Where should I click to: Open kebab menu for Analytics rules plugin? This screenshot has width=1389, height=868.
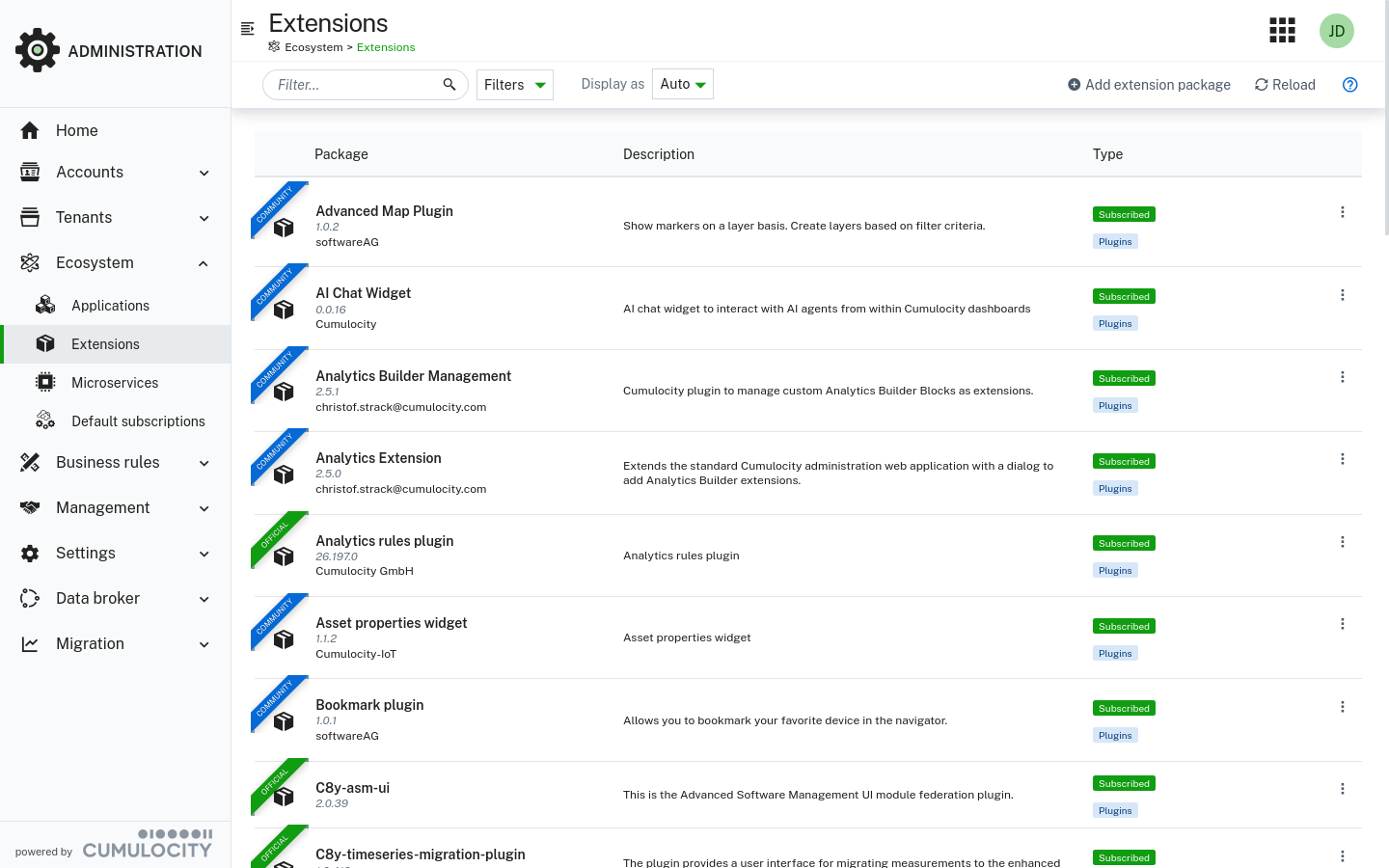coord(1342,542)
